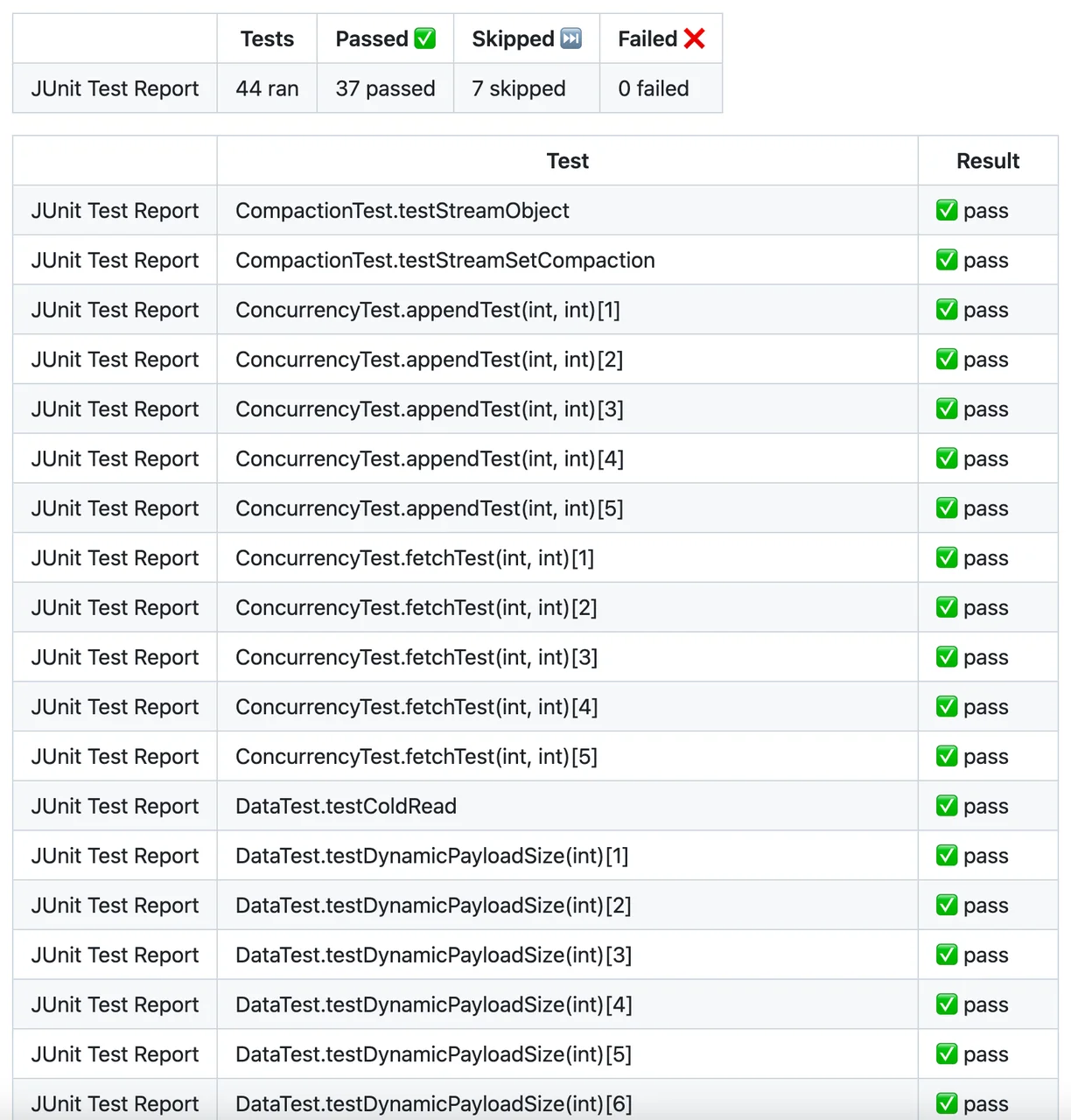The height and width of the screenshot is (1120, 1071).
Task: Click pass checkmark for DataTest.testDynamicPayloadSize [4]
Action: [x=947, y=1004]
